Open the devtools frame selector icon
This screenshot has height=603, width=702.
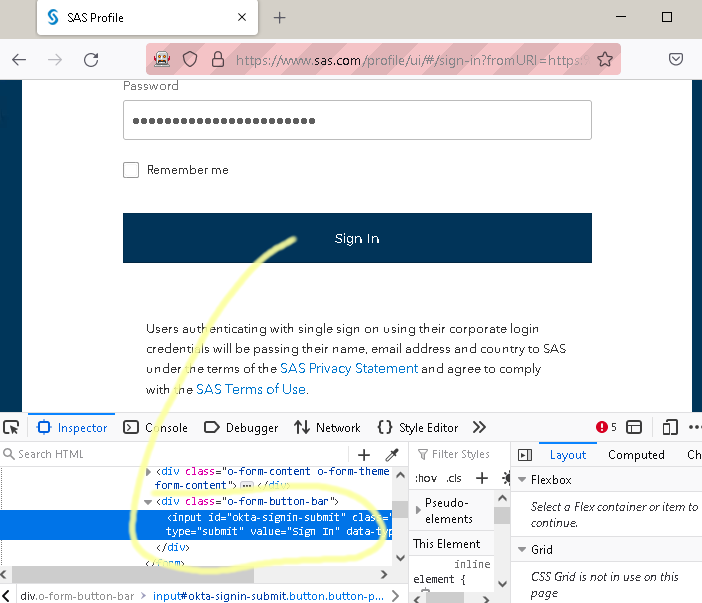(634, 428)
